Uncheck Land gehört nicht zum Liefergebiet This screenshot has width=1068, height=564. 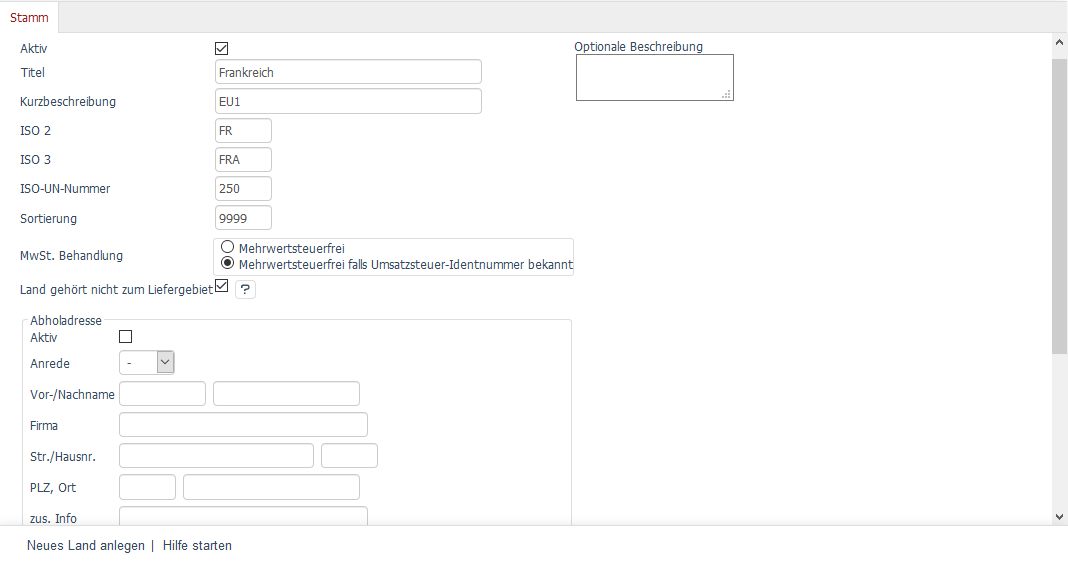pos(222,286)
